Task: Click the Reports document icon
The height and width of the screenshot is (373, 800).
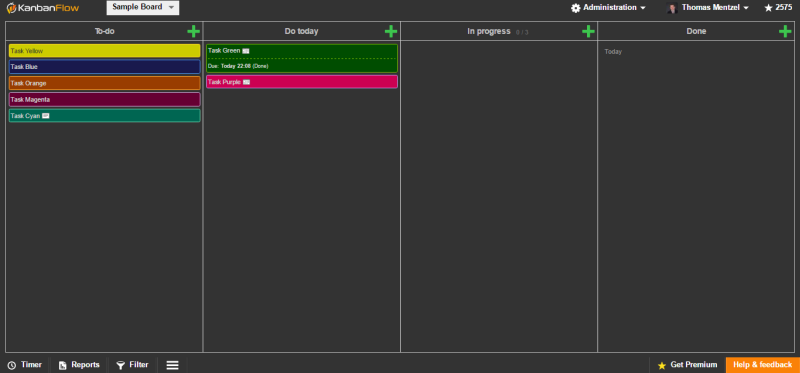Action: [x=63, y=365]
